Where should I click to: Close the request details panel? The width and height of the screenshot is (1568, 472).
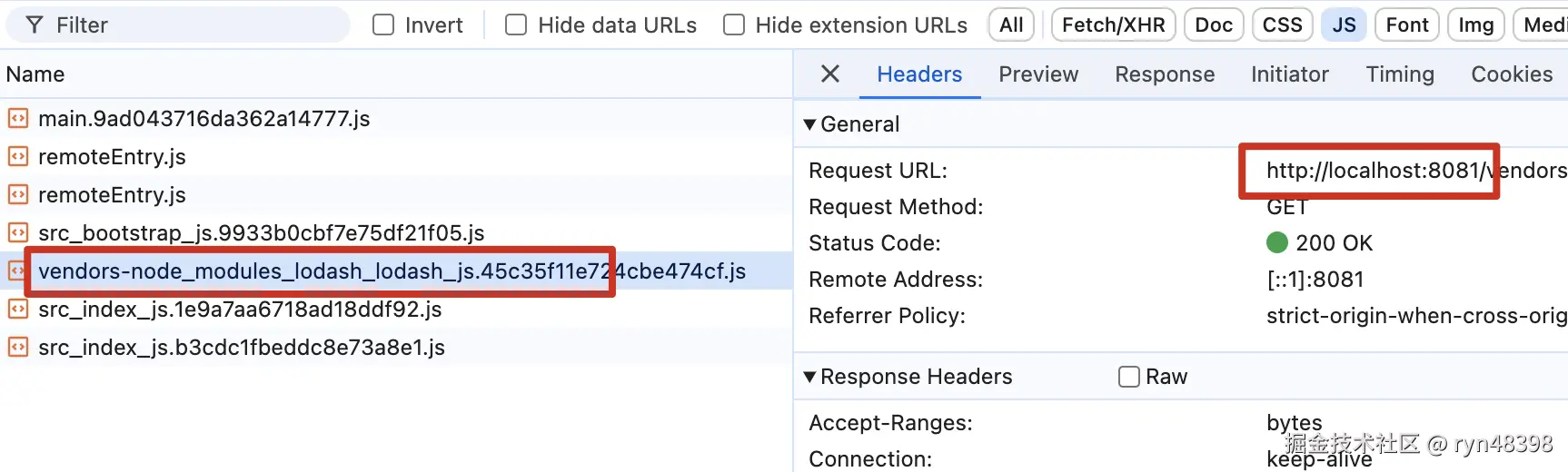(x=830, y=74)
